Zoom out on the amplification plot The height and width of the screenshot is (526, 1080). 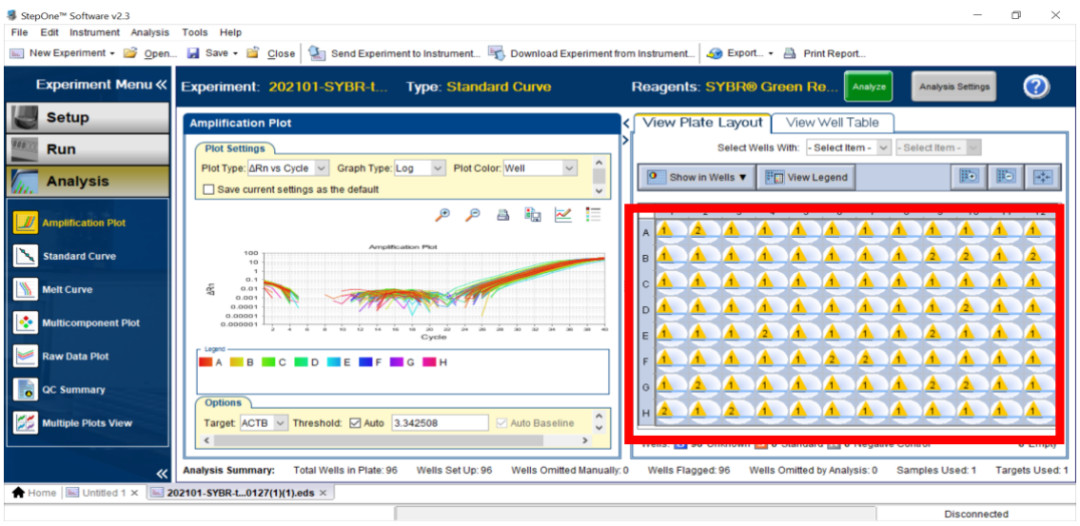(473, 214)
